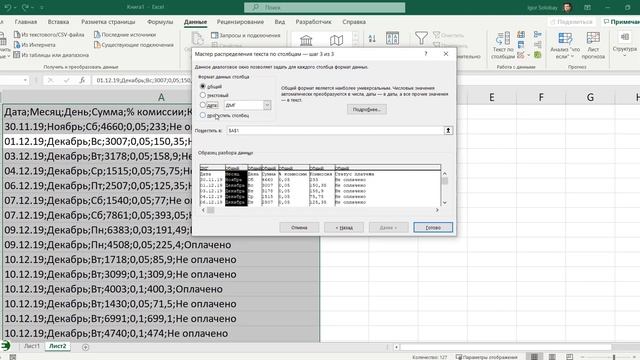Click the Manage Data Model green icon
The image size is (640, 360).
pos(538,55)
